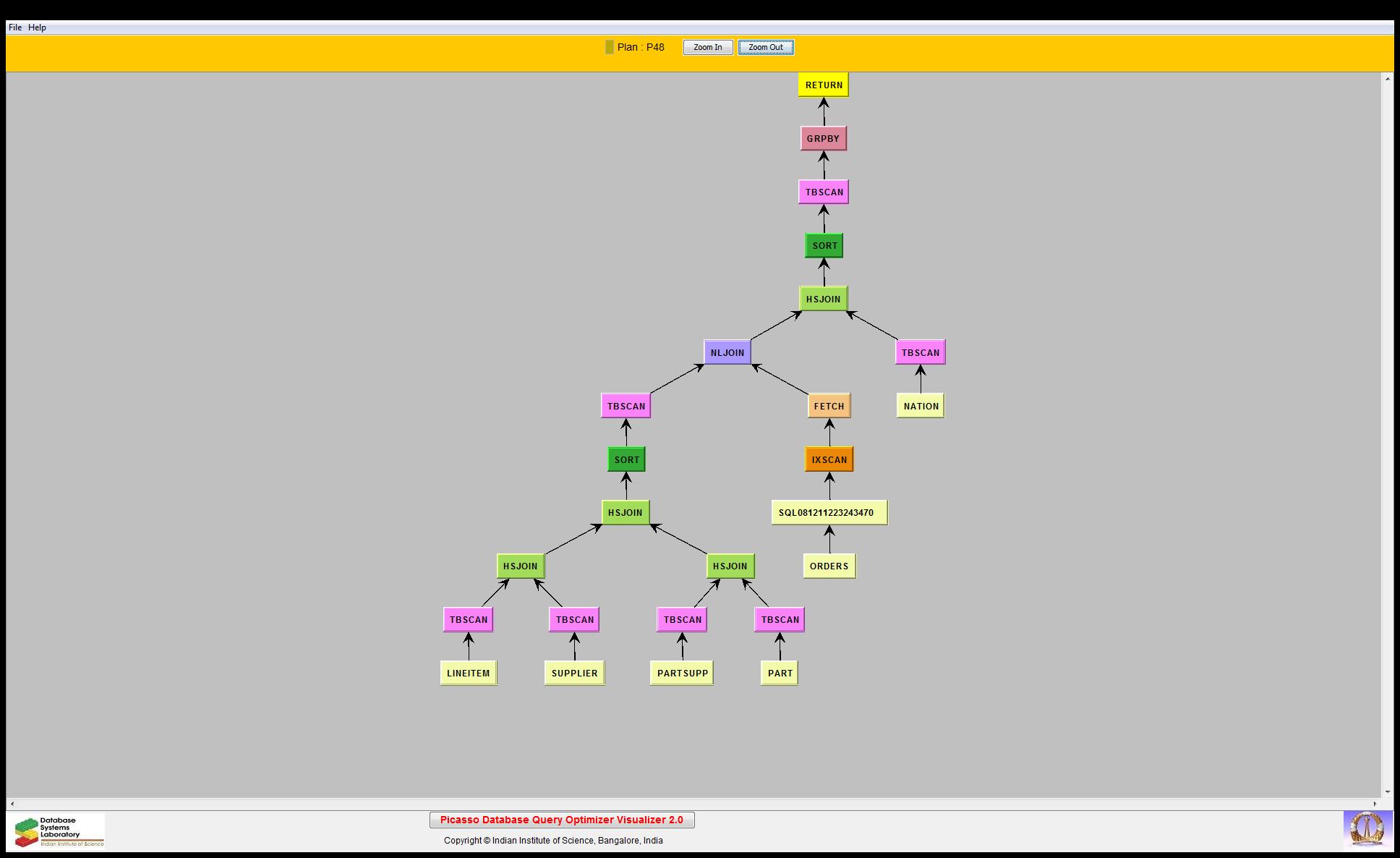
Task: Click the vertical scrollbar down arrow
Action: click(1387, 791)
